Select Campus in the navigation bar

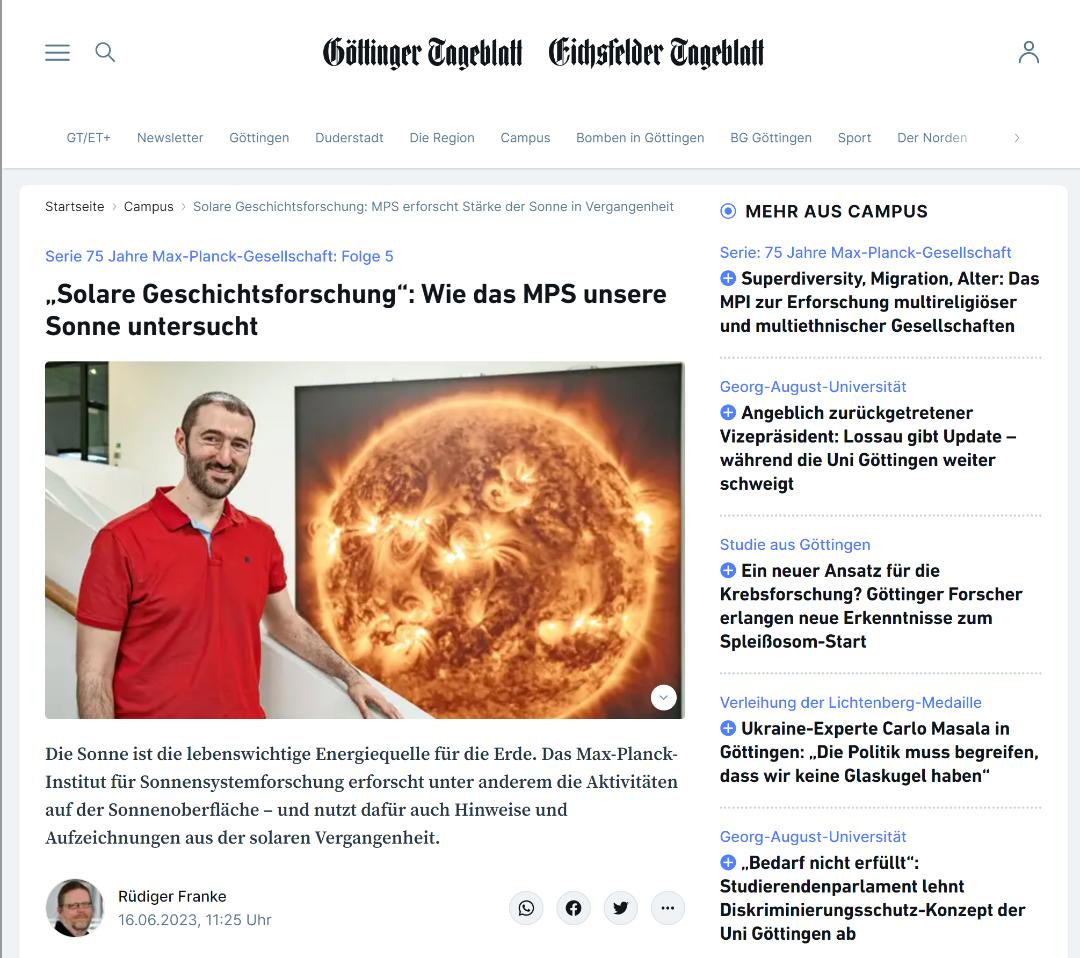[x=525, y=138]
